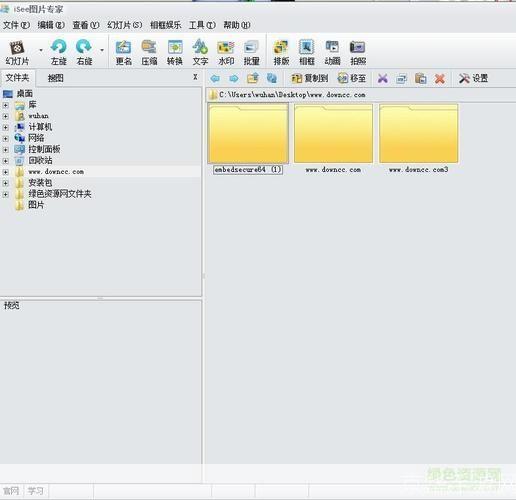Click the embedsecure64 (1) name field
516x500 pixels.
click(x=248, y=170)
